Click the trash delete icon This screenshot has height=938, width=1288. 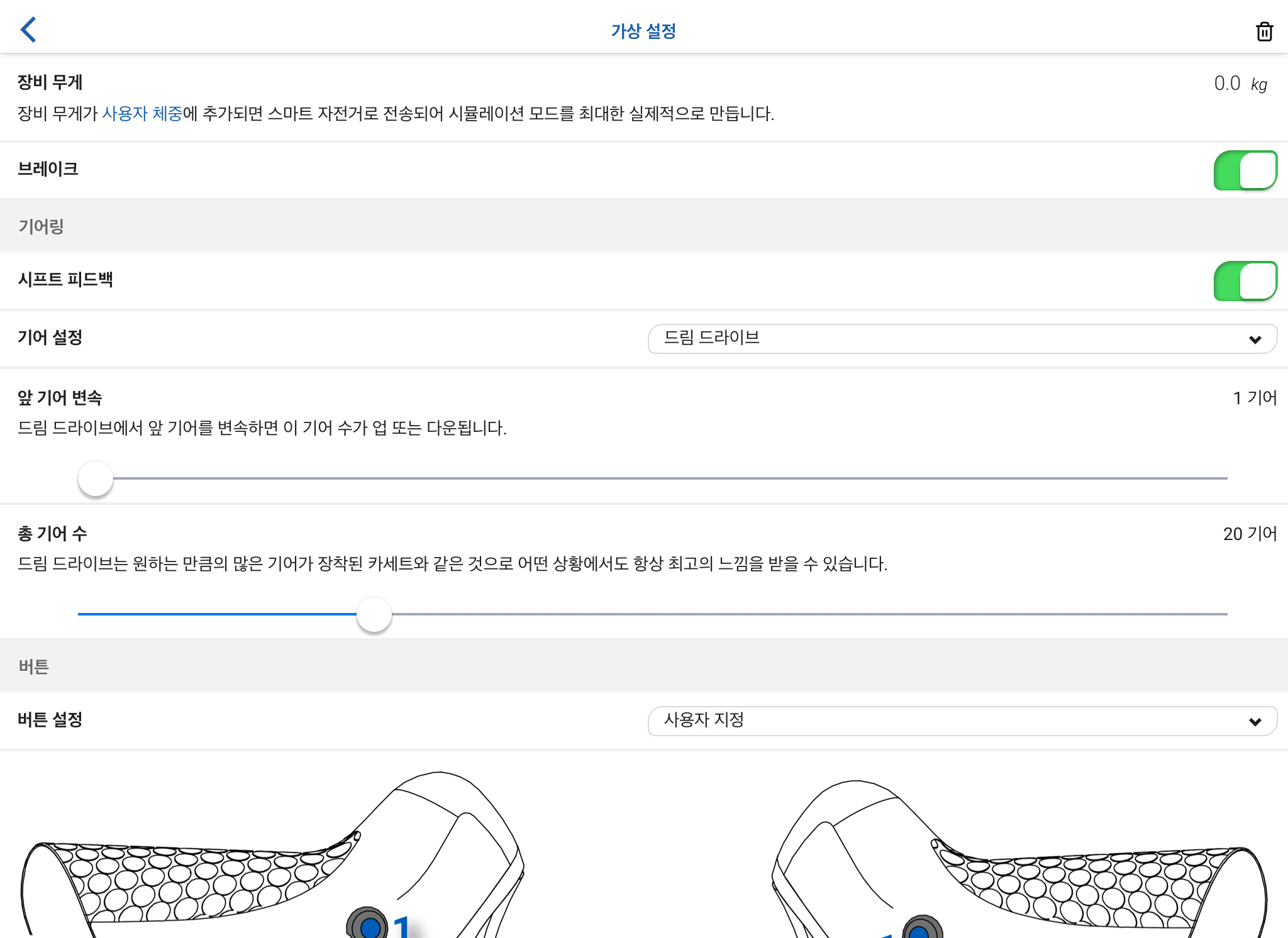1264,31
